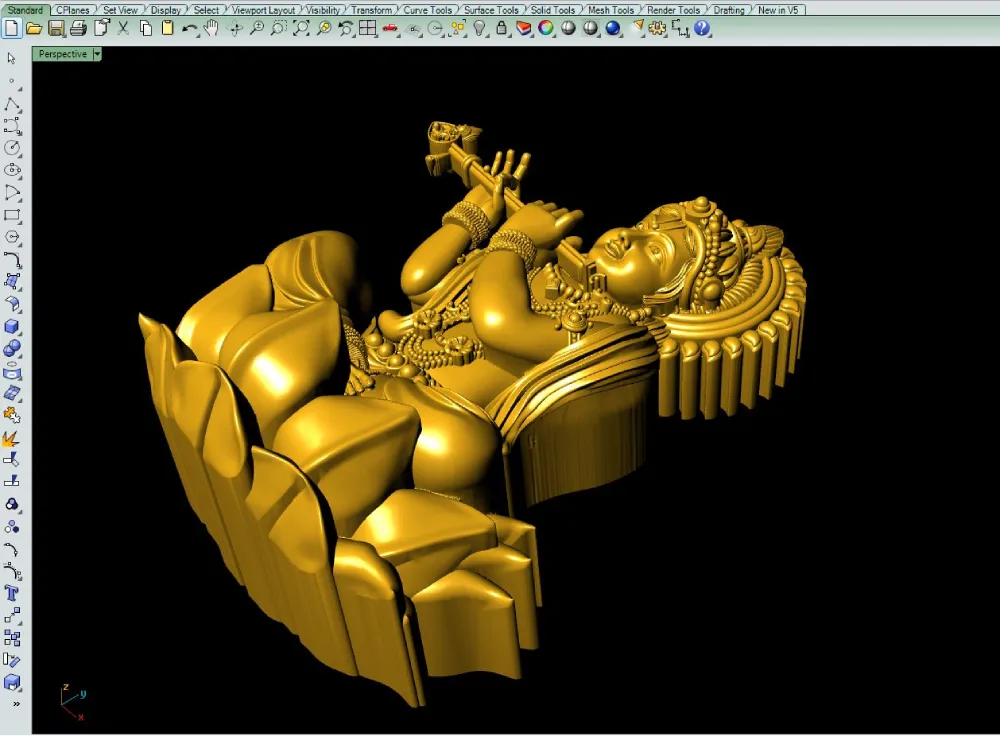
Task: Click the Explode icon in sidebar
Action: (11, 438)
